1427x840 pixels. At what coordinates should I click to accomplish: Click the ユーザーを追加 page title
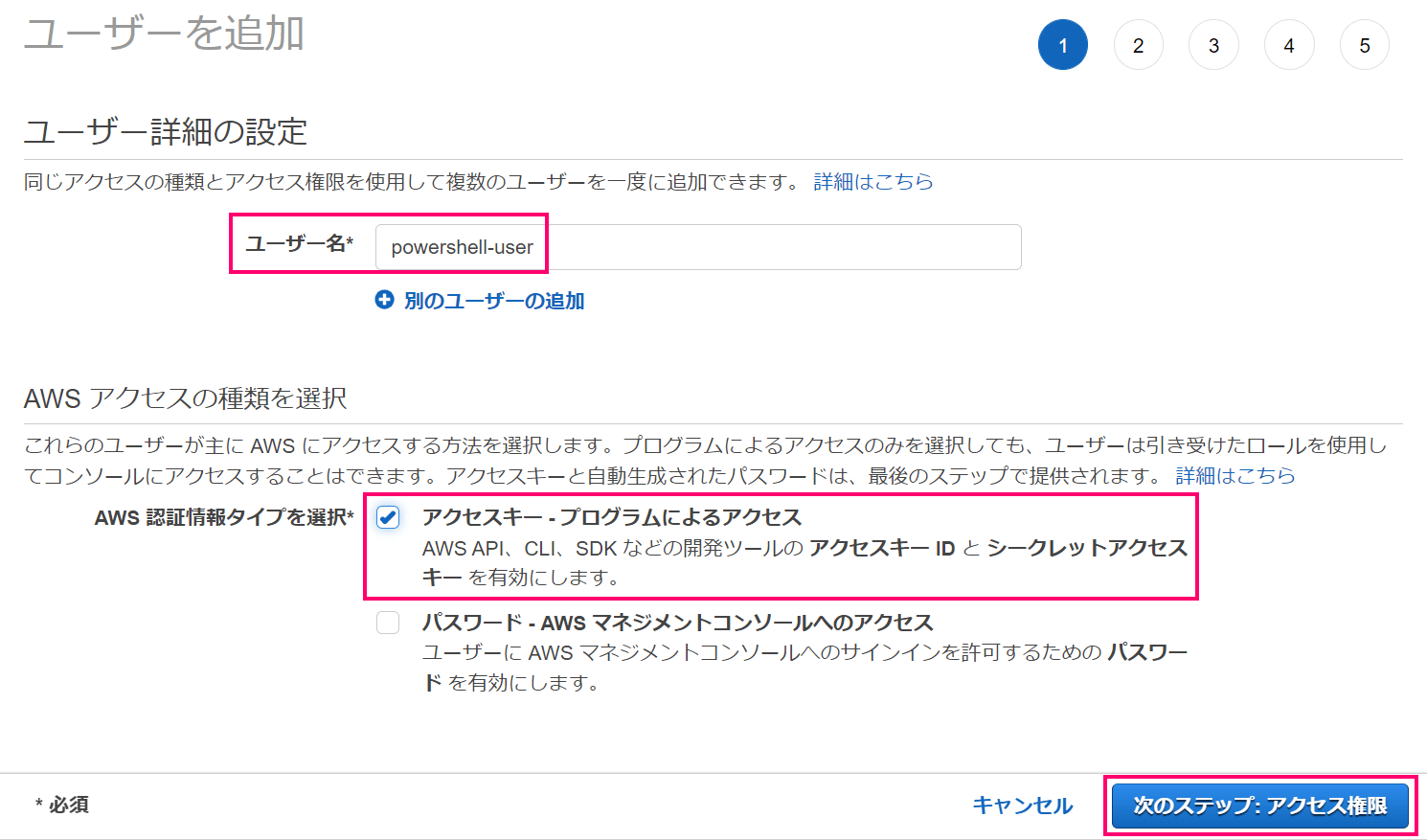tap(164, 34)
